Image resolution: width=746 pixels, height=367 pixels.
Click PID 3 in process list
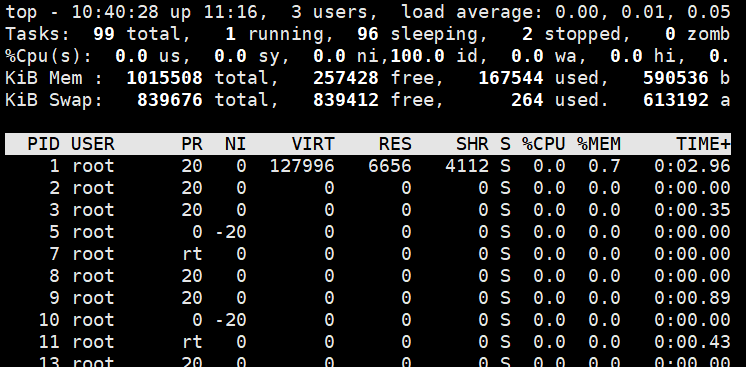(54, 209)
